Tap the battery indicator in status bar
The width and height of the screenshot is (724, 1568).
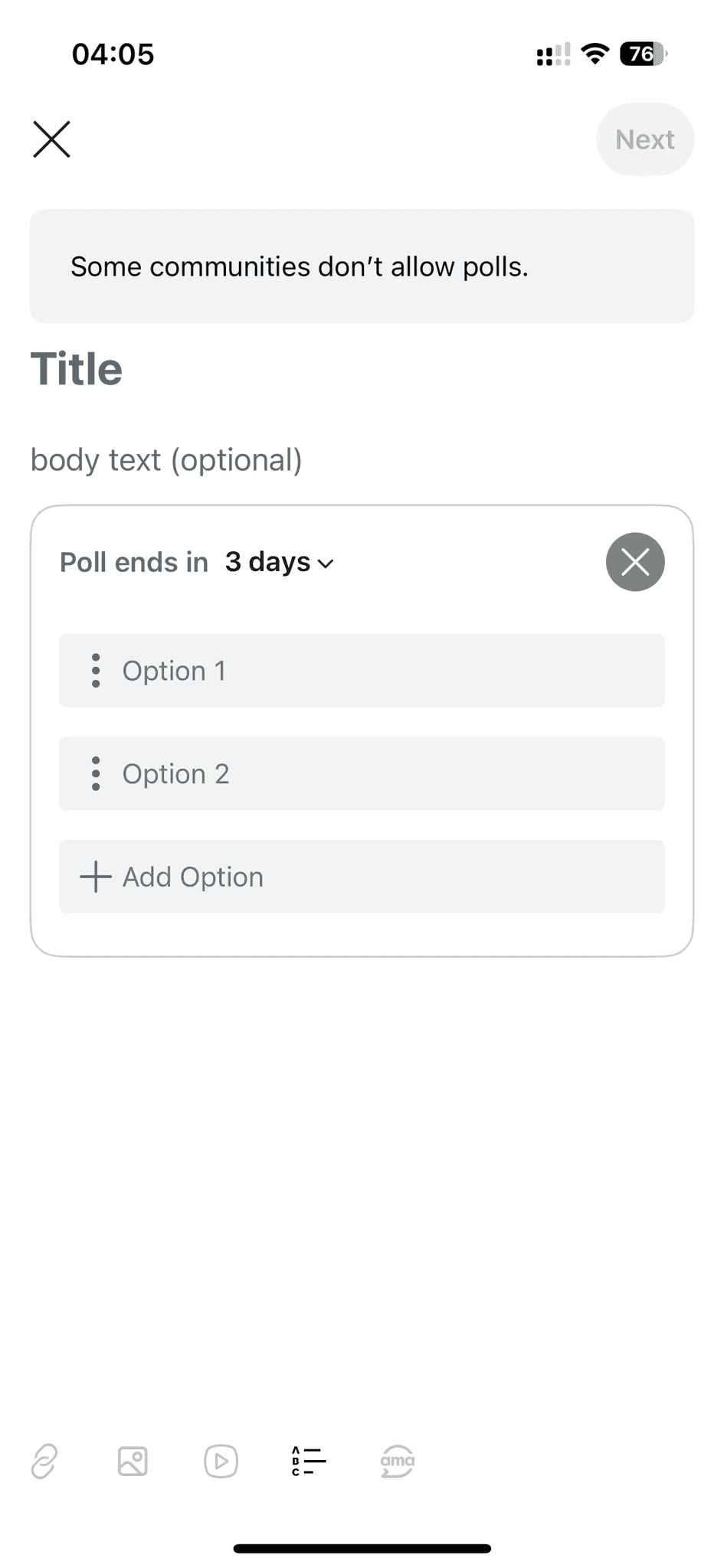point(643,54)
